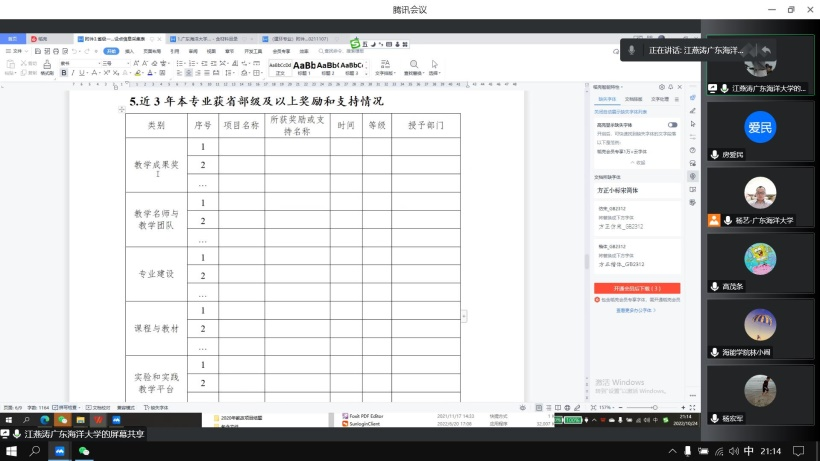Click the italic formatting icon
Screen dimensions: 820x461
click(72, 73)
